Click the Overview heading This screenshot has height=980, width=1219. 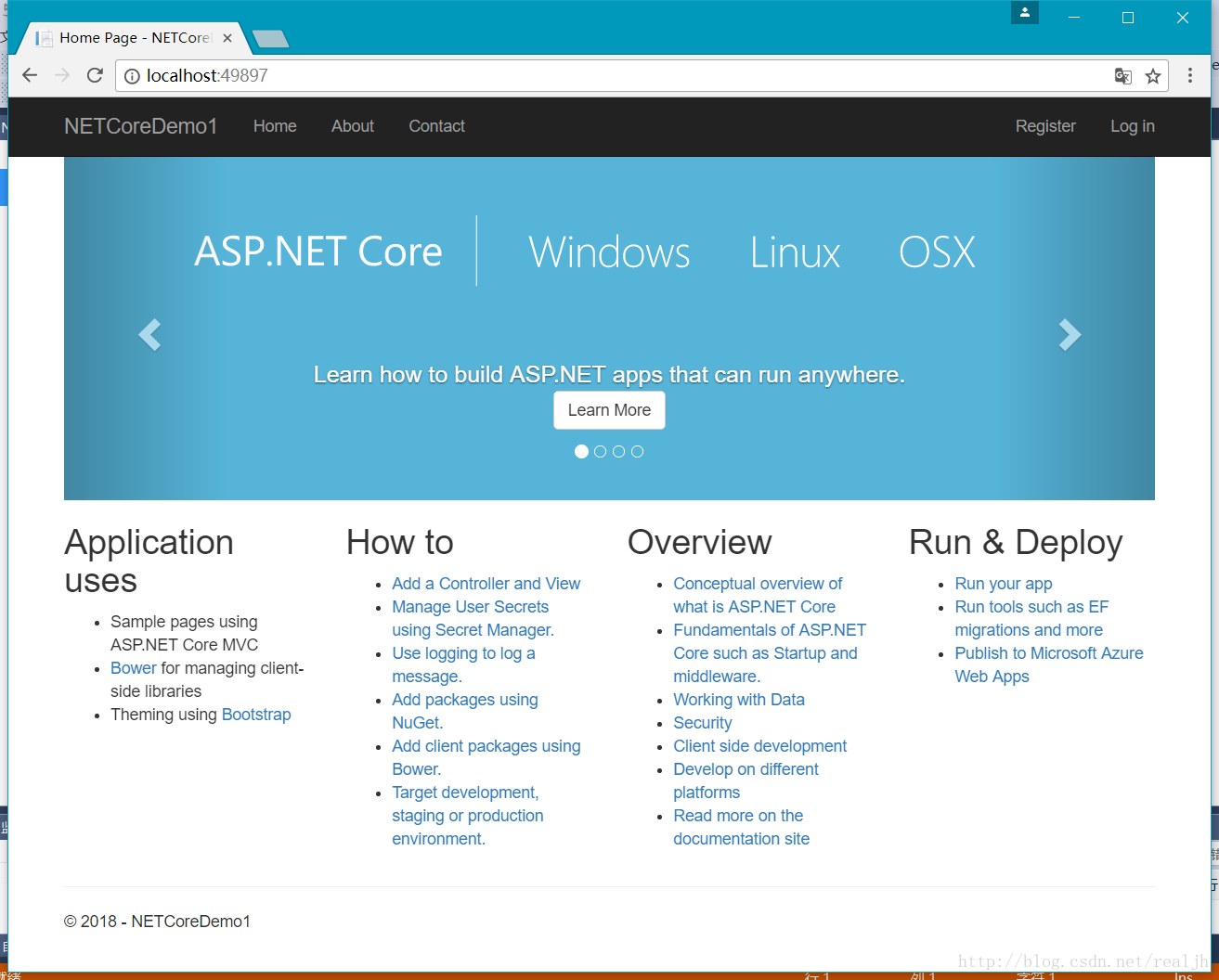coord(700,542)
